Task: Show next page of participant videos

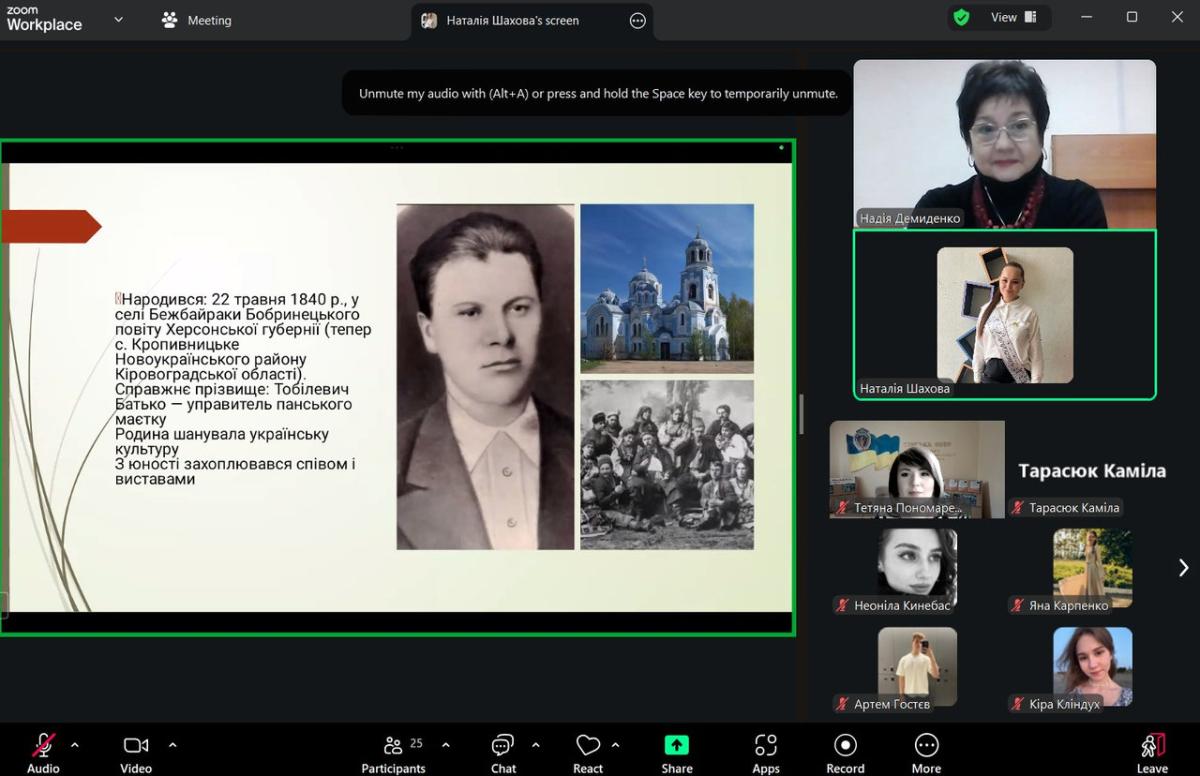Action: pos(1183,568)
